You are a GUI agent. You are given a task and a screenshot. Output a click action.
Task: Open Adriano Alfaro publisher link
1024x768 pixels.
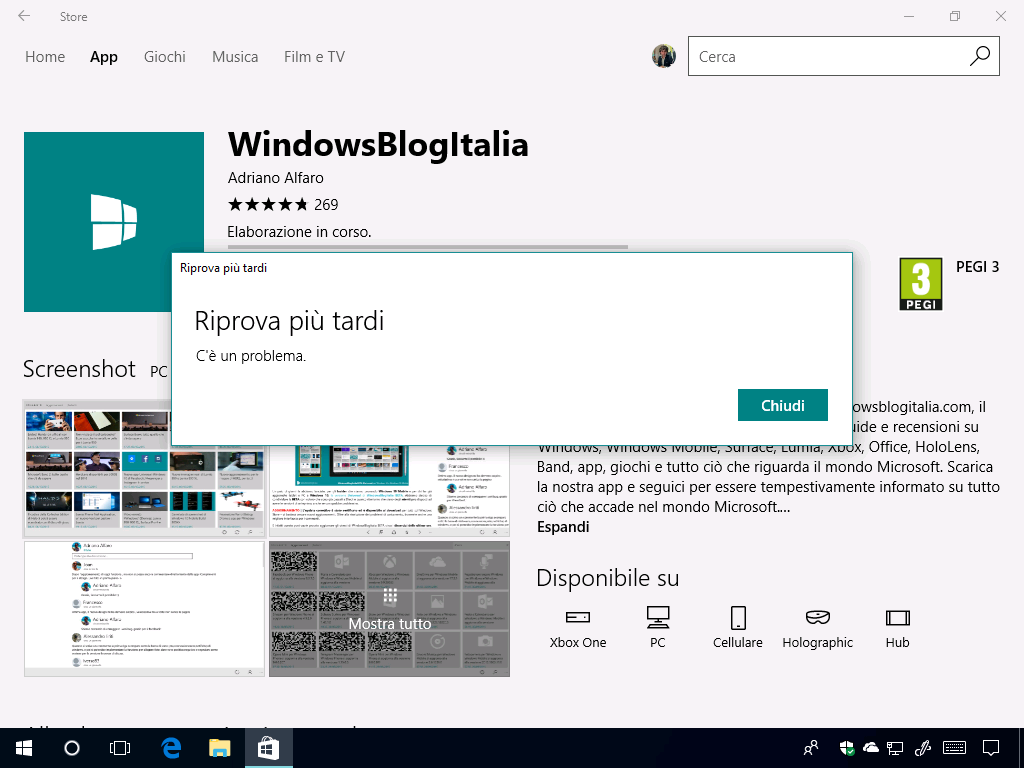276,178
